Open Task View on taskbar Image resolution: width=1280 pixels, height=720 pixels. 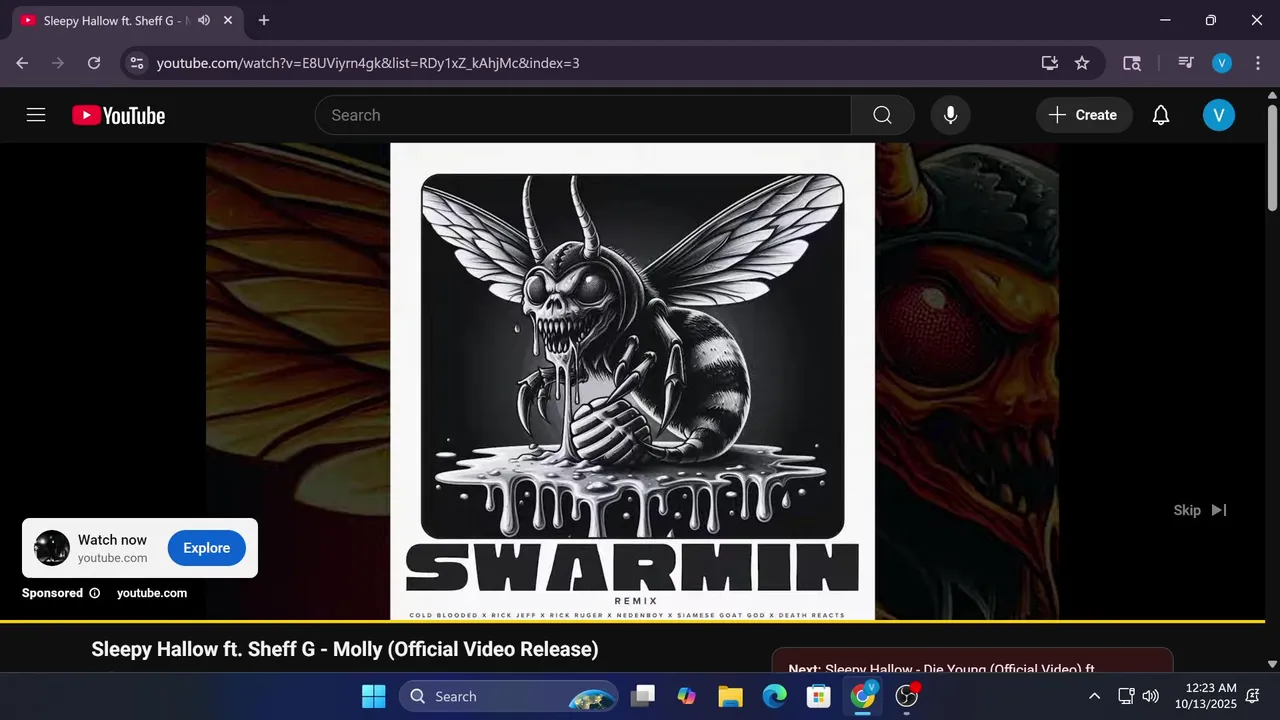click(x=643, y=696)
